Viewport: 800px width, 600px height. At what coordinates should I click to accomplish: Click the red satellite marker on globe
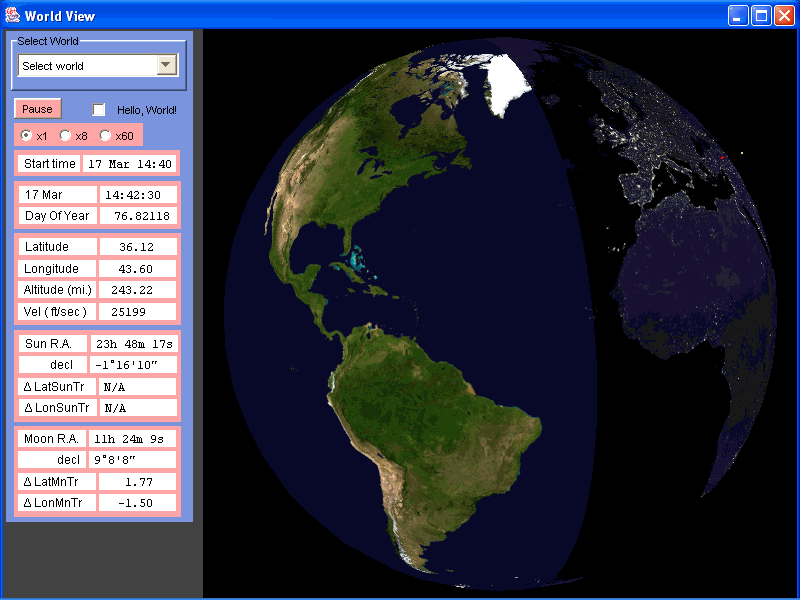click(722, 156)
